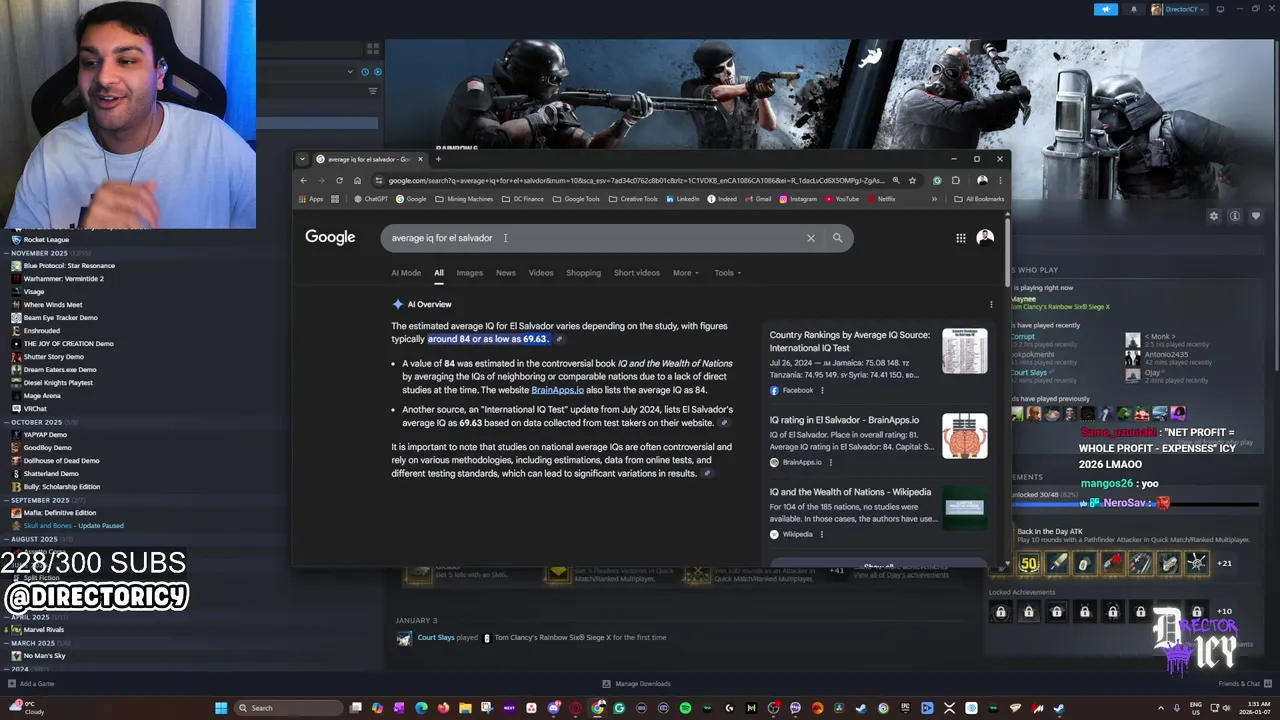1280x720 pixels.
Task: Expand the Tools search dropdown
Action: coord(728,273)
